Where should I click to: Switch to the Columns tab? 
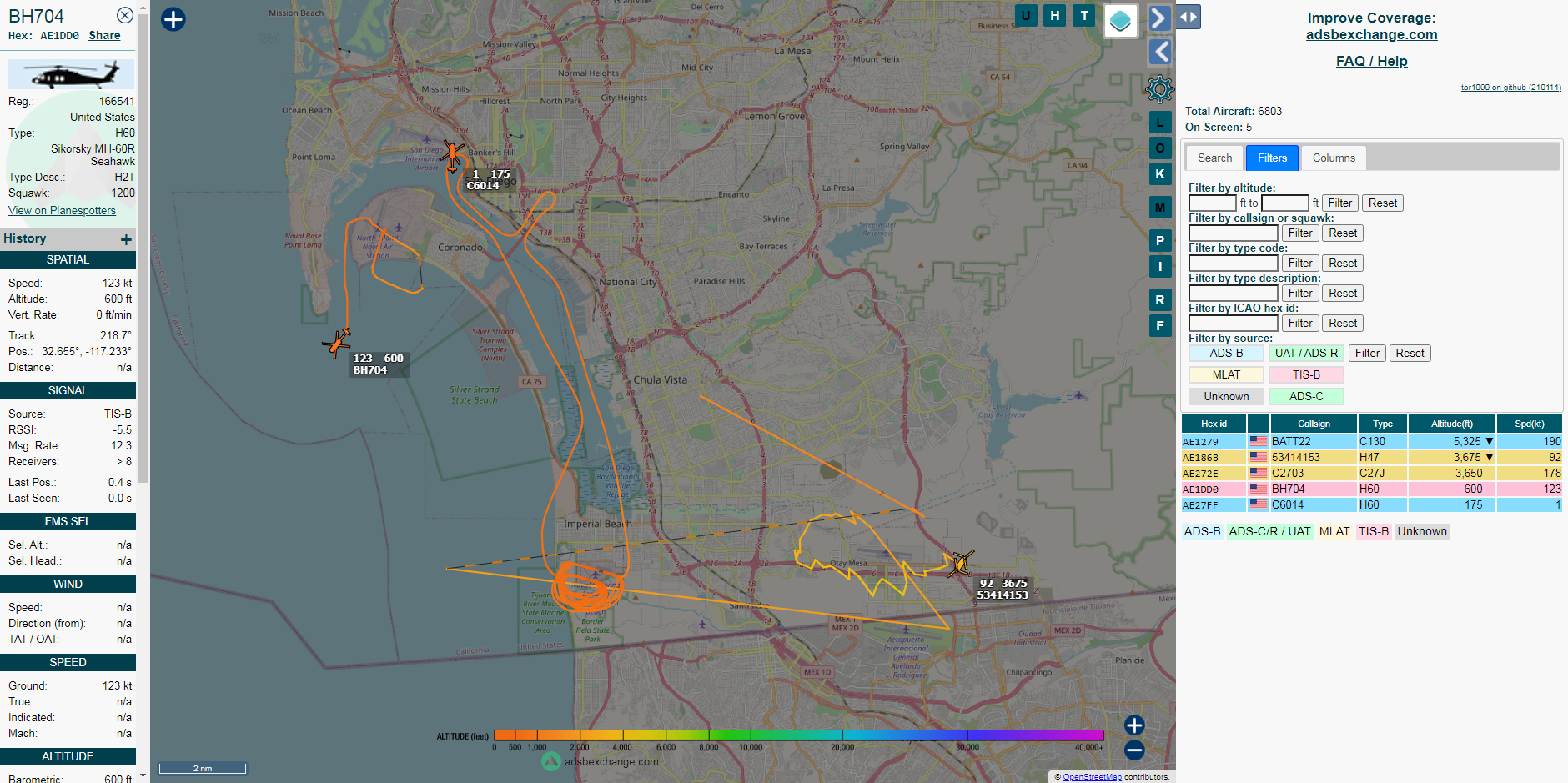[x=1334, y=158]
